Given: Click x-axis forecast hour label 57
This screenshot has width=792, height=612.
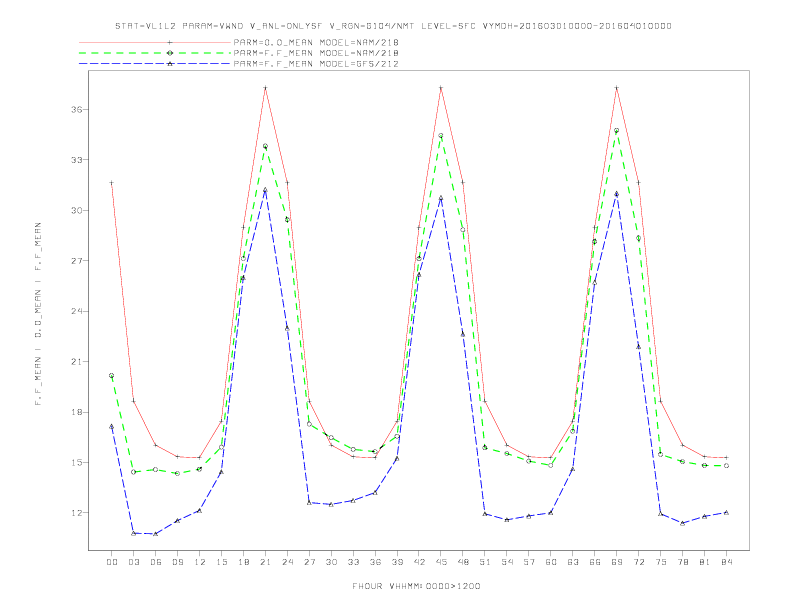Looking at the screenshot, I should 529,562.
